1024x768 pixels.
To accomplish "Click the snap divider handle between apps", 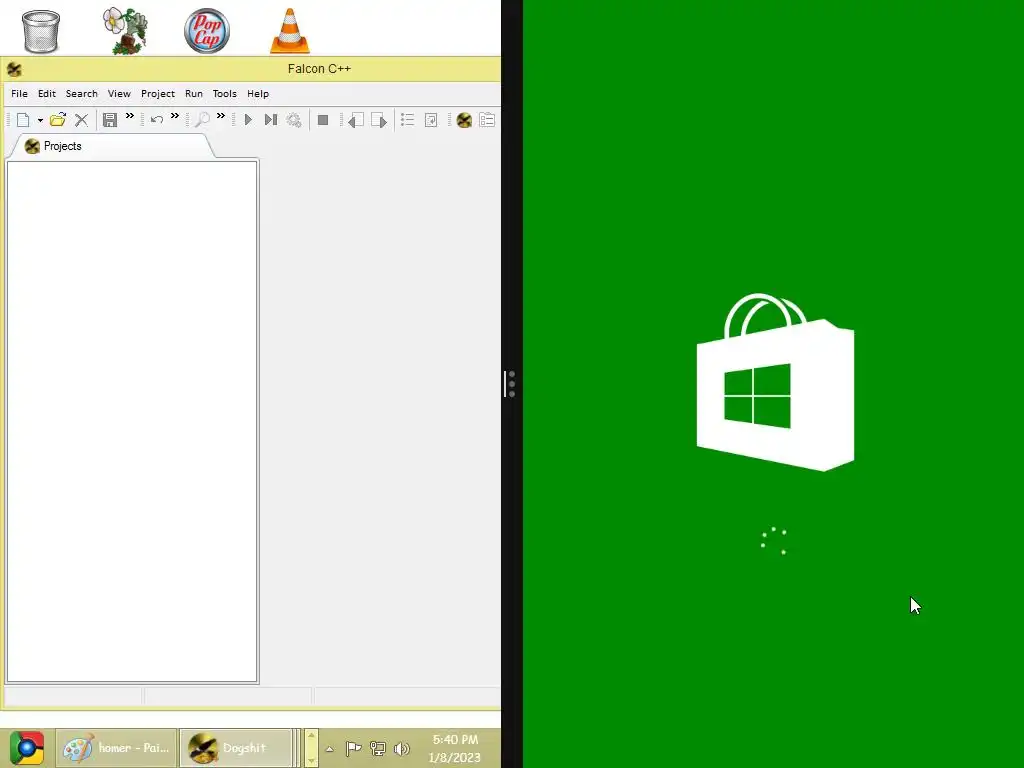I will click(x=511, y=384).
